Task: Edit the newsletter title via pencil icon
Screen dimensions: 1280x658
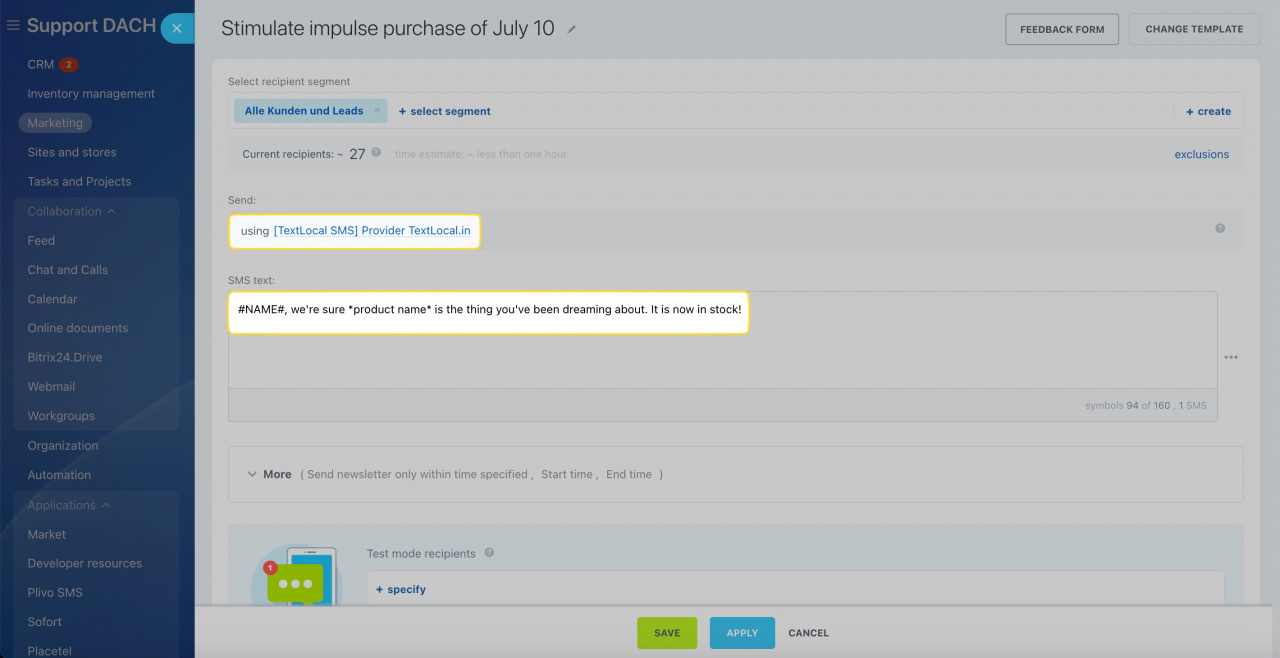Action: click(x=571, y=30)
